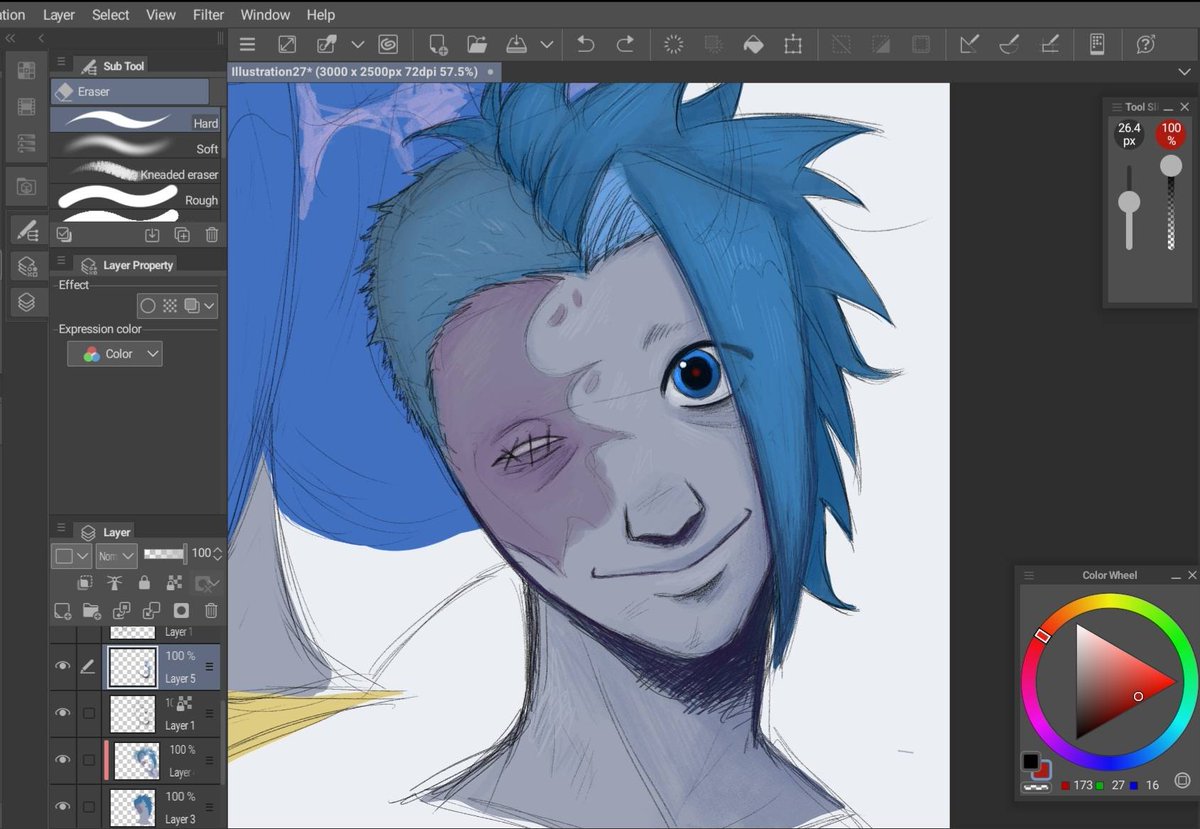
Task: Select the Fill bucket icon in toolbar
Action: [x=753, y=44]
